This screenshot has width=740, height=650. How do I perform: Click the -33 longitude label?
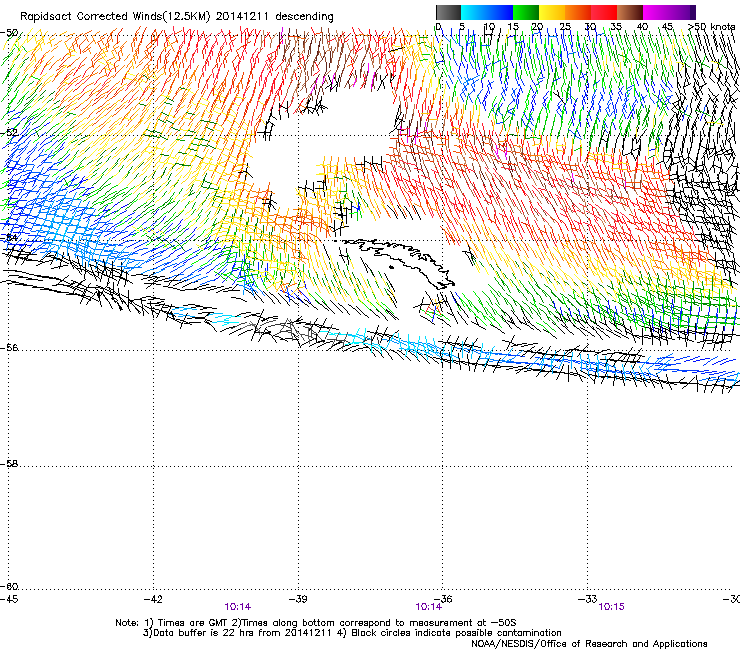tap(588, 599)
